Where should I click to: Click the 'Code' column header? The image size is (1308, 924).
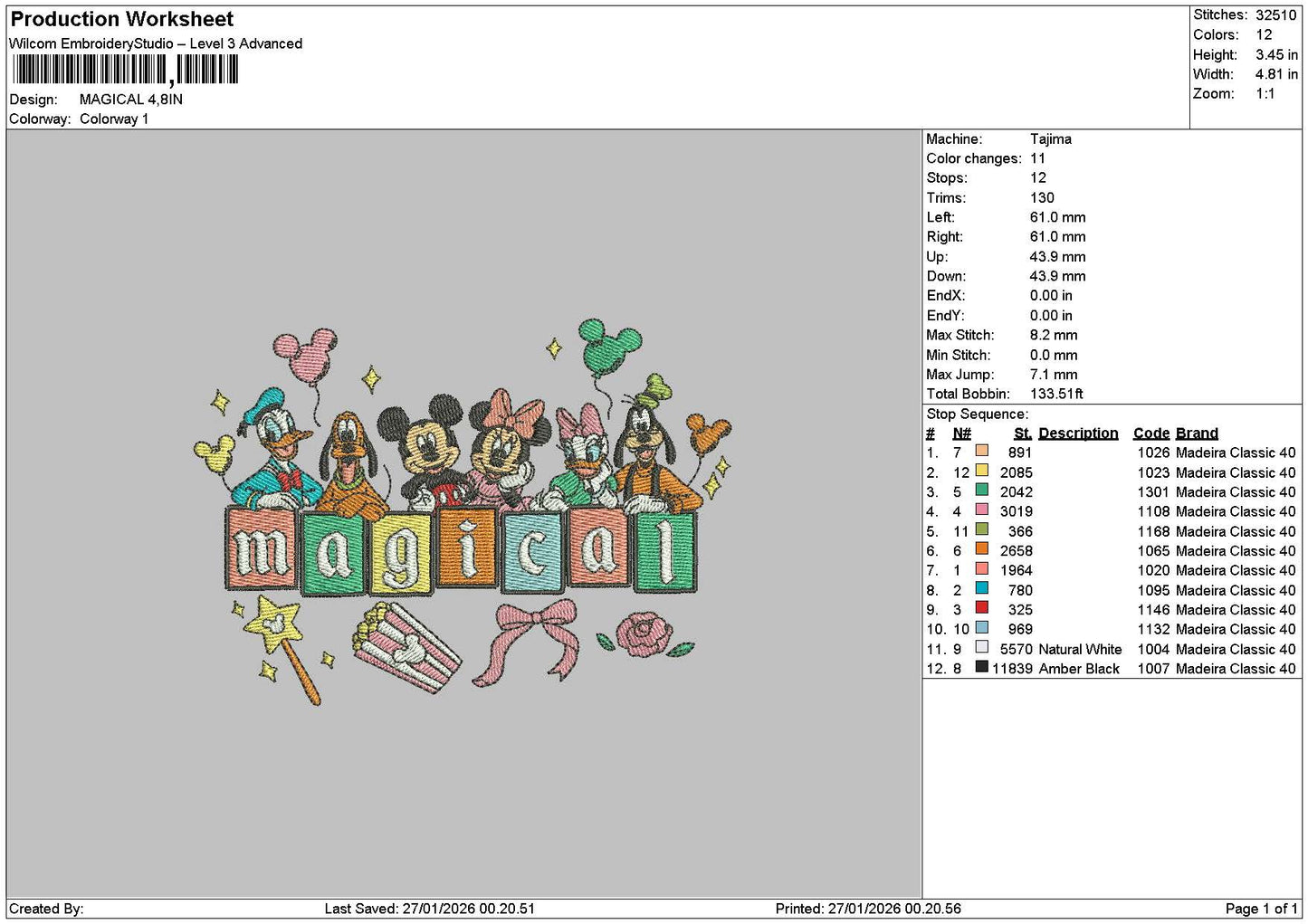tap(1151, 433)
